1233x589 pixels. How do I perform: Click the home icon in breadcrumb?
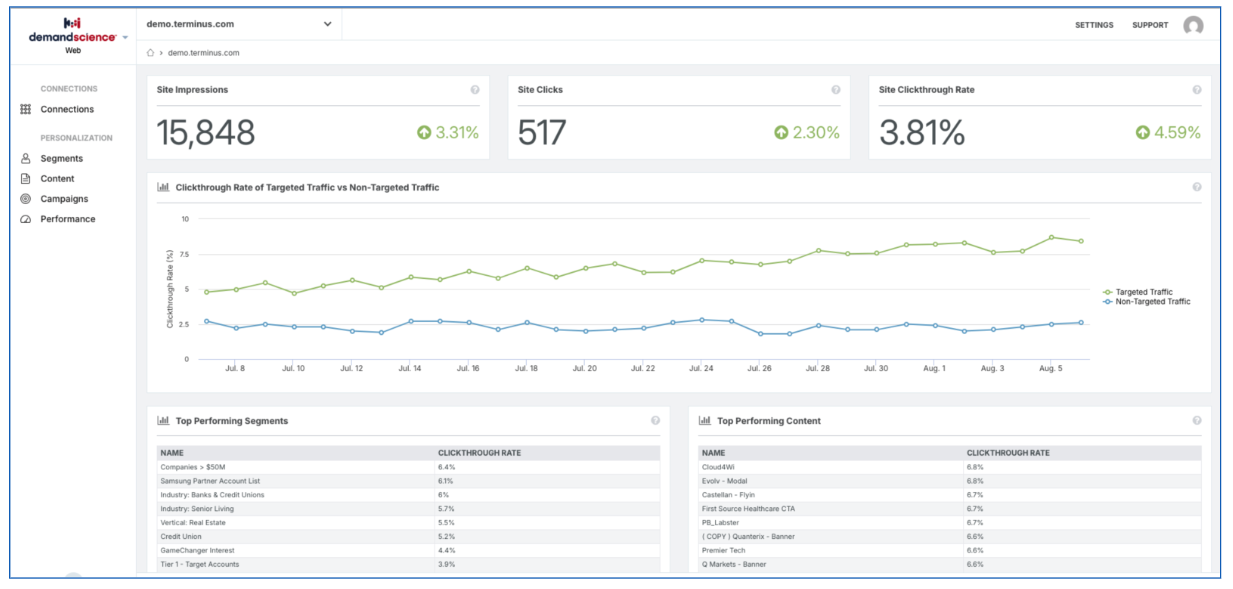tap(150, 52)
